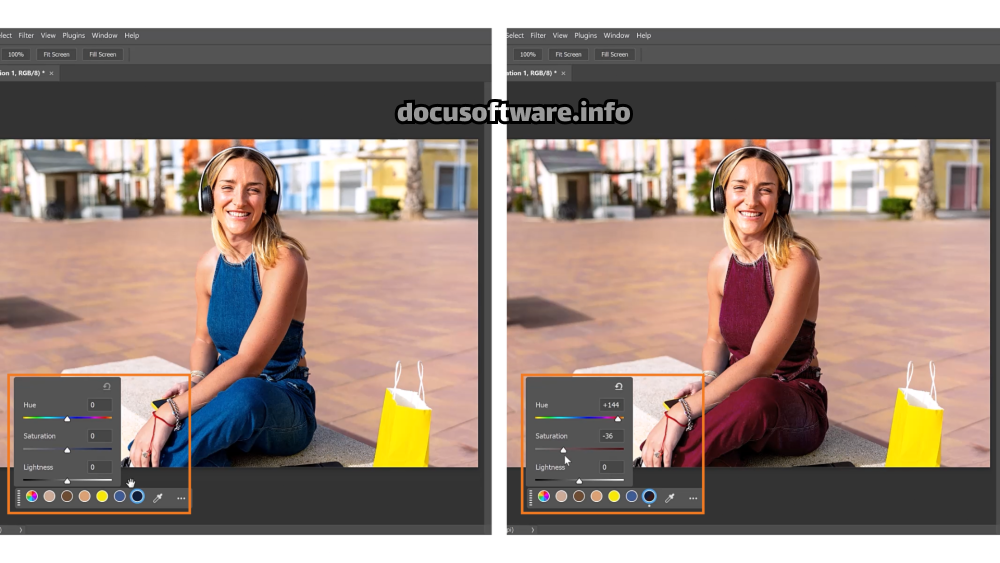Choose the rainbow color wheel in the right bar

pyautogui.click(x=544, y=496)
